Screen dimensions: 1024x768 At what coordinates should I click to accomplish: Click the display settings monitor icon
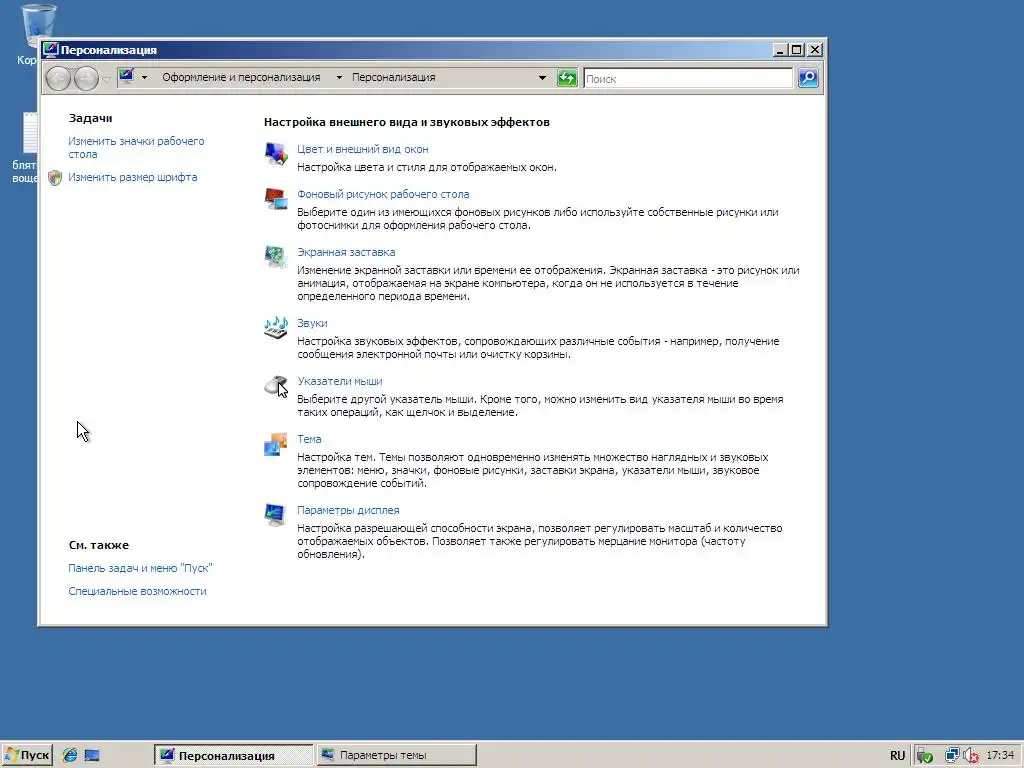coord(276,515)
